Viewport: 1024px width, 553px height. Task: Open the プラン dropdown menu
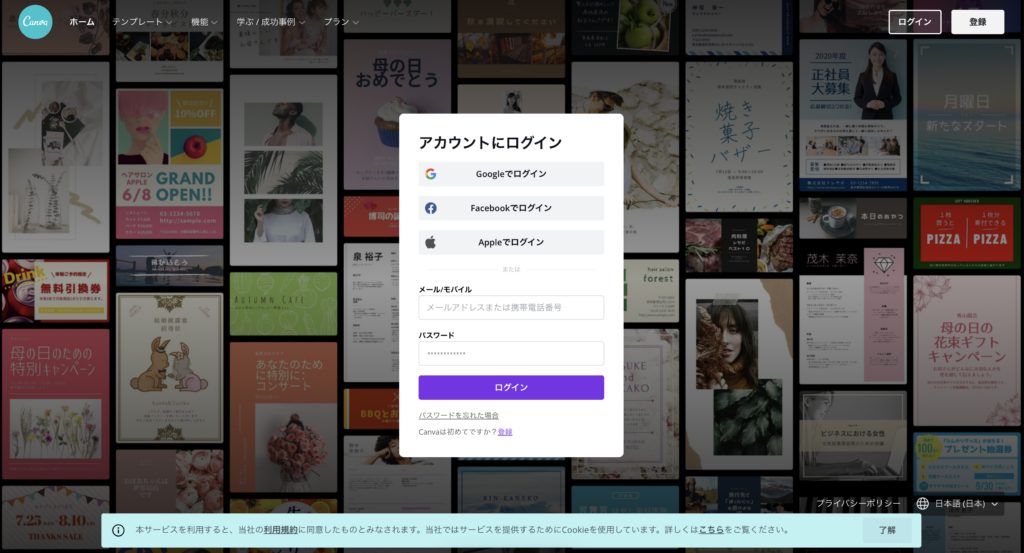341,21
